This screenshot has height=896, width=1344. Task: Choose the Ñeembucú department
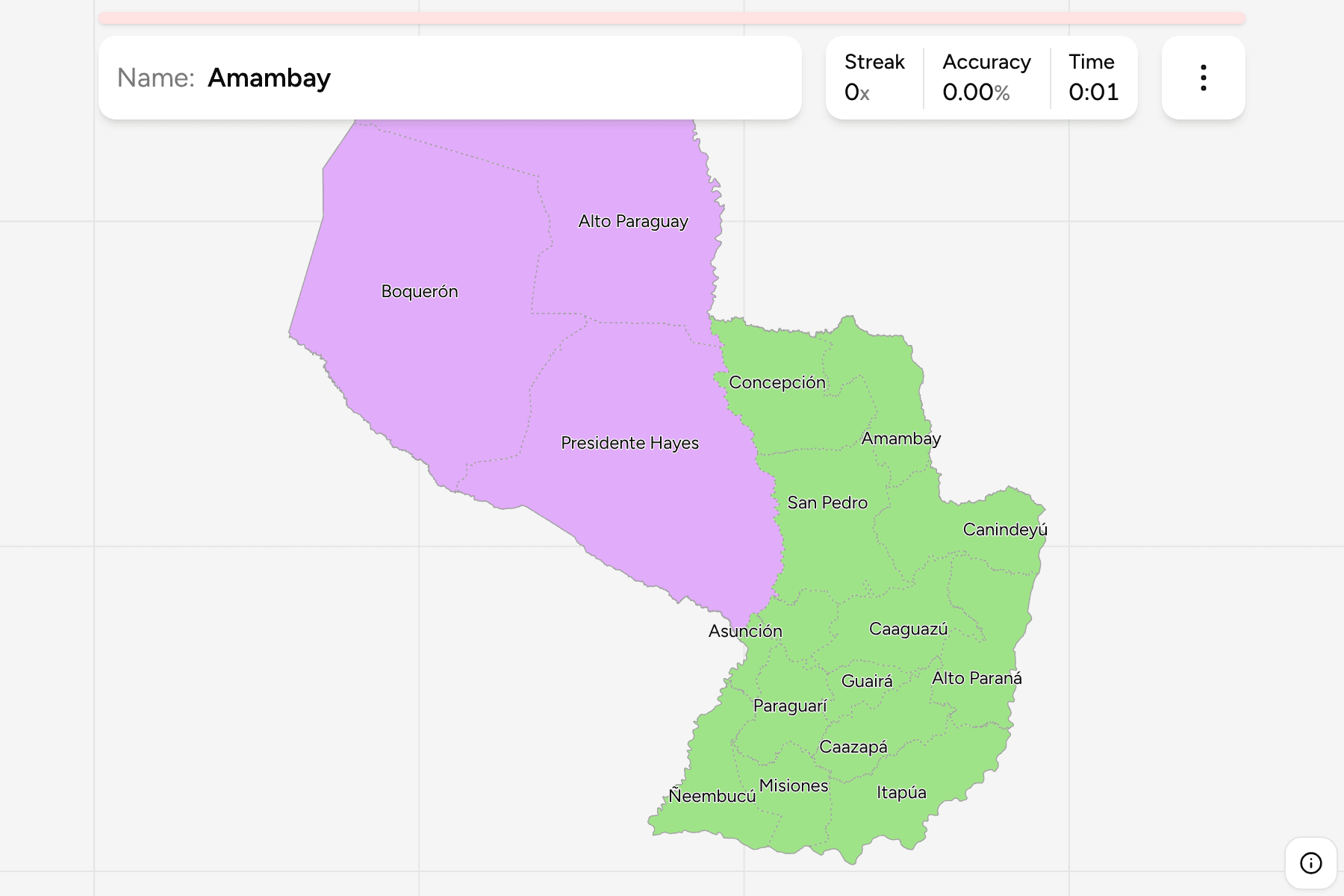pyautogui.click(x=712, y=796)
